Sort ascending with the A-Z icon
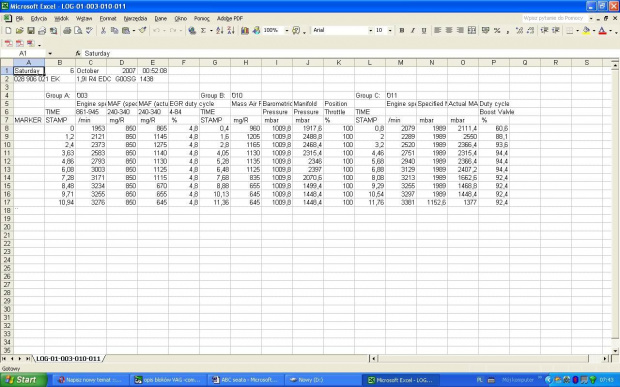The image size is (620, 387). pos(220,30)
